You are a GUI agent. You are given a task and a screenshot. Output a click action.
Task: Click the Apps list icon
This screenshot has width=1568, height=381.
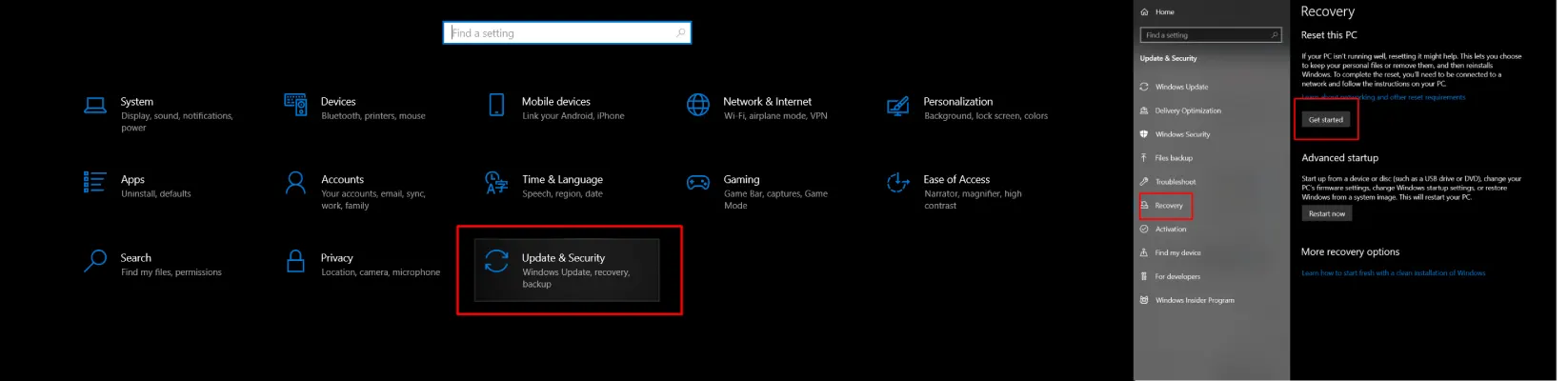pyautogui.click(x=95, y=182)
